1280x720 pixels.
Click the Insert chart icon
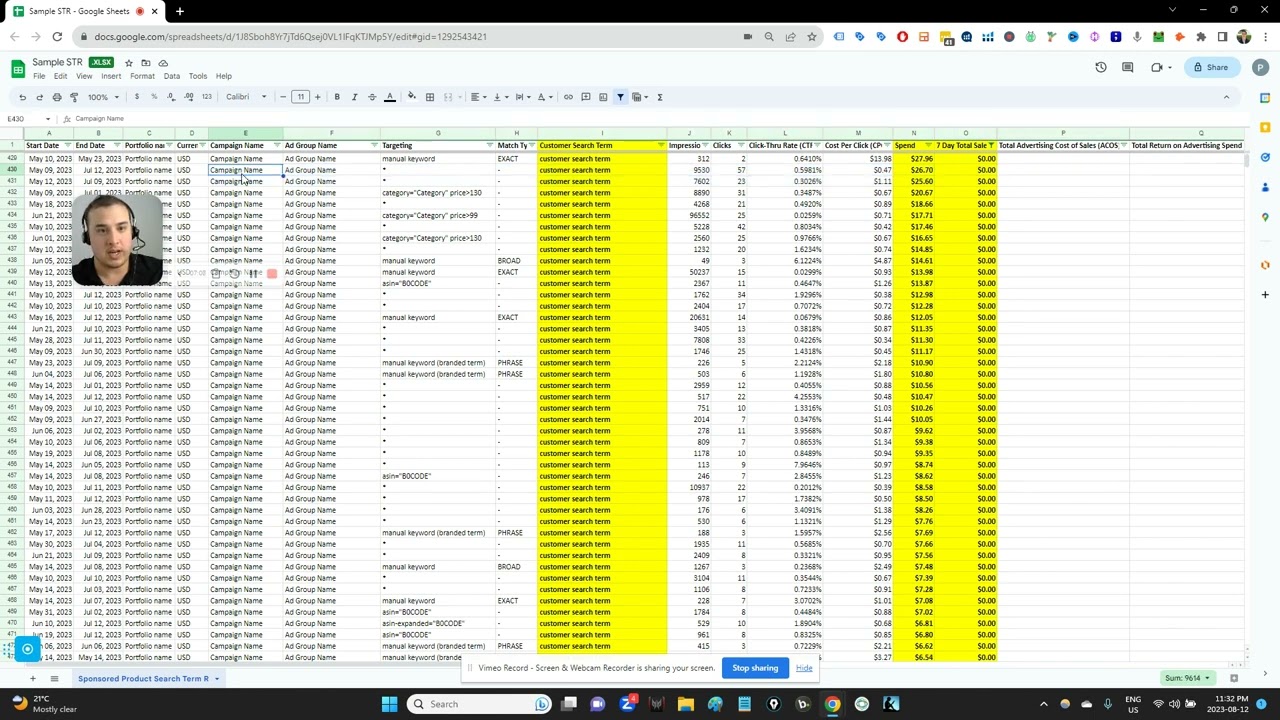603,97
